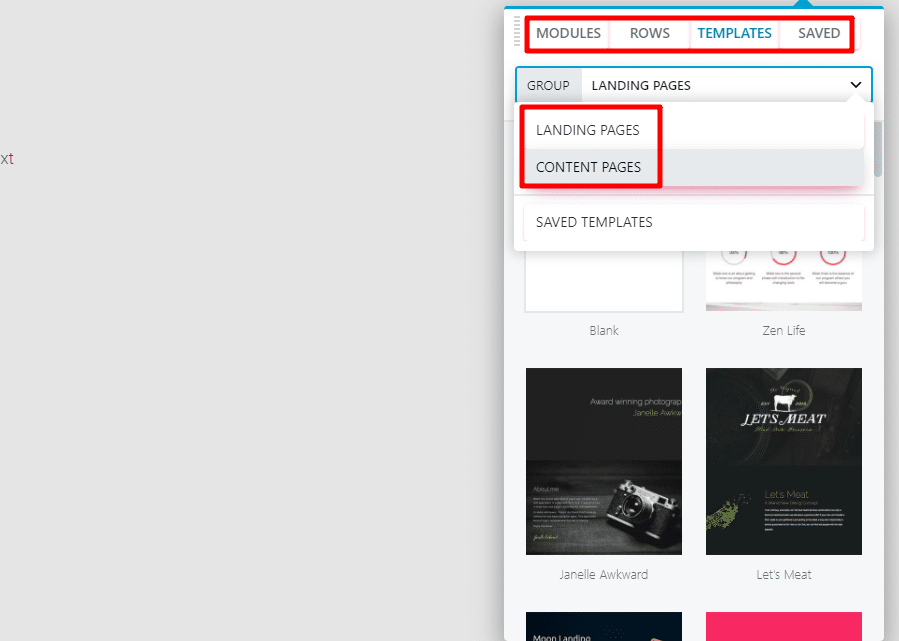This screenshot has width=899, height=641.
Task: Select CONTENT PAGES from the list
Action: (590, 167)
